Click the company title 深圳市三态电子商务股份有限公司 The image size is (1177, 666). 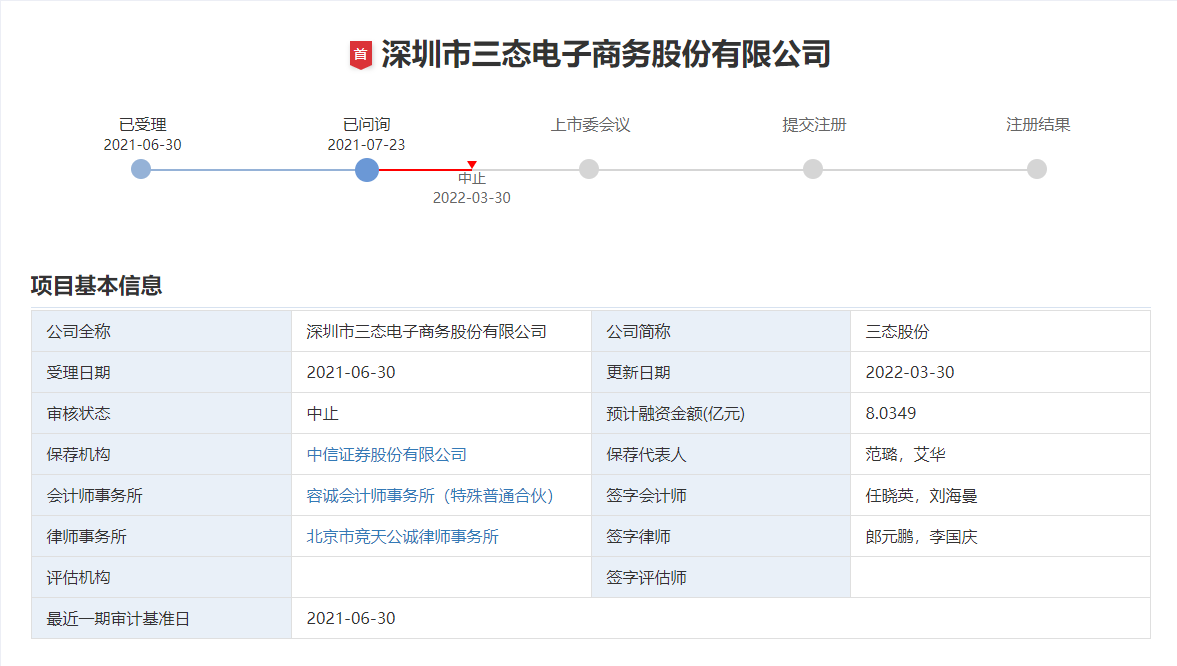point(606,54)
